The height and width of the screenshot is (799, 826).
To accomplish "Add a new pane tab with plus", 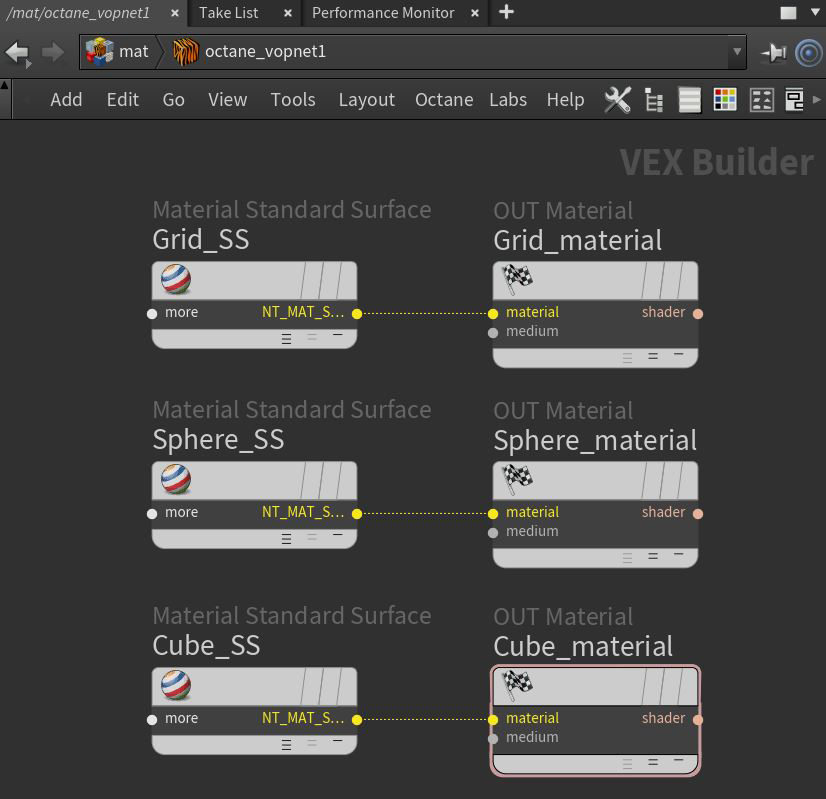I will coord(507,13).
